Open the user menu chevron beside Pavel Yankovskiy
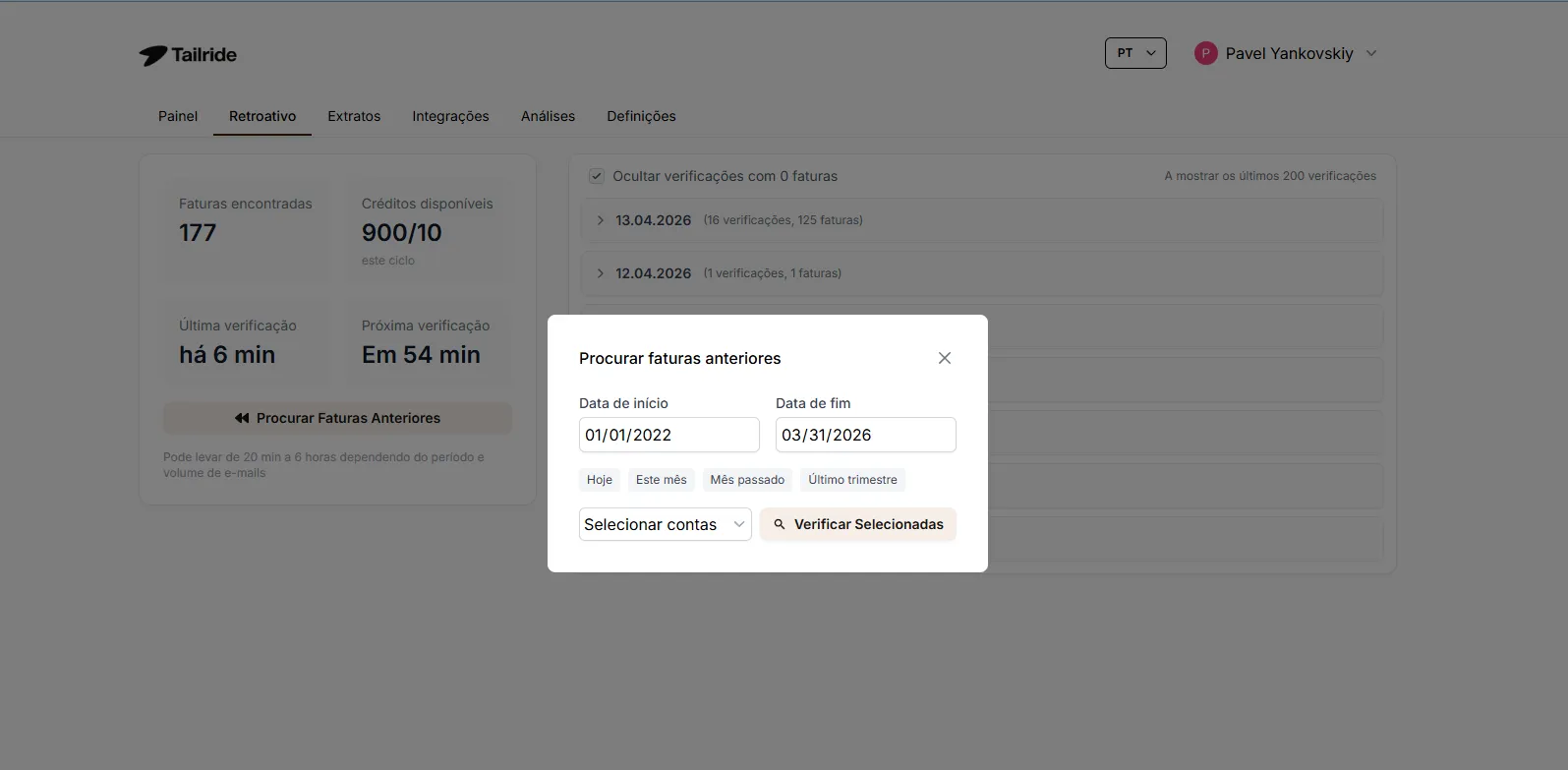Image resolution: width=1568 pixels, height=770 pixels. pyautogui.click(x=1371, y=53)
